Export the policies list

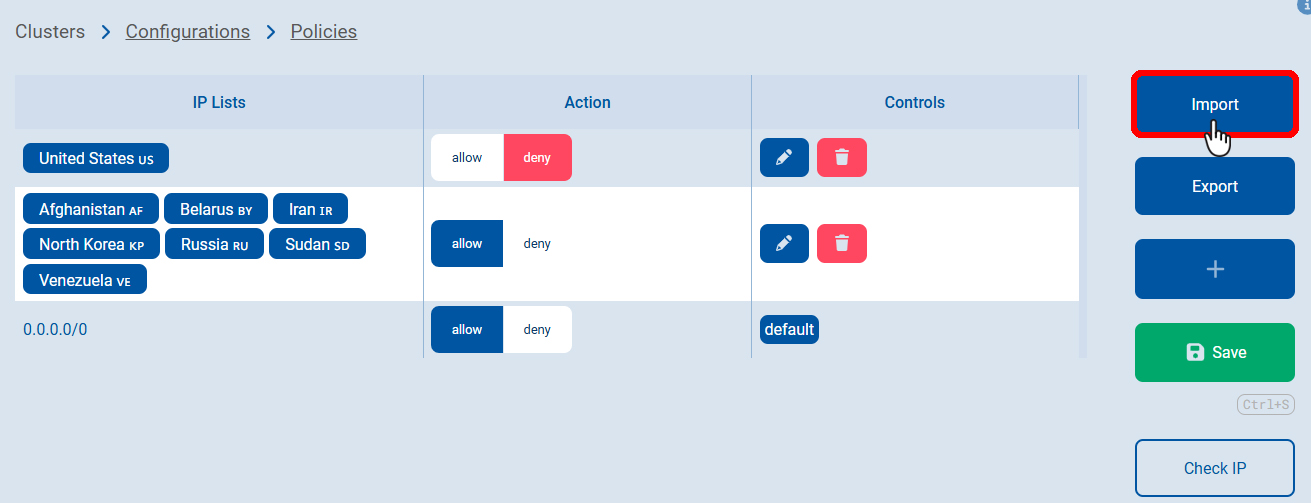pos(1214,186)
